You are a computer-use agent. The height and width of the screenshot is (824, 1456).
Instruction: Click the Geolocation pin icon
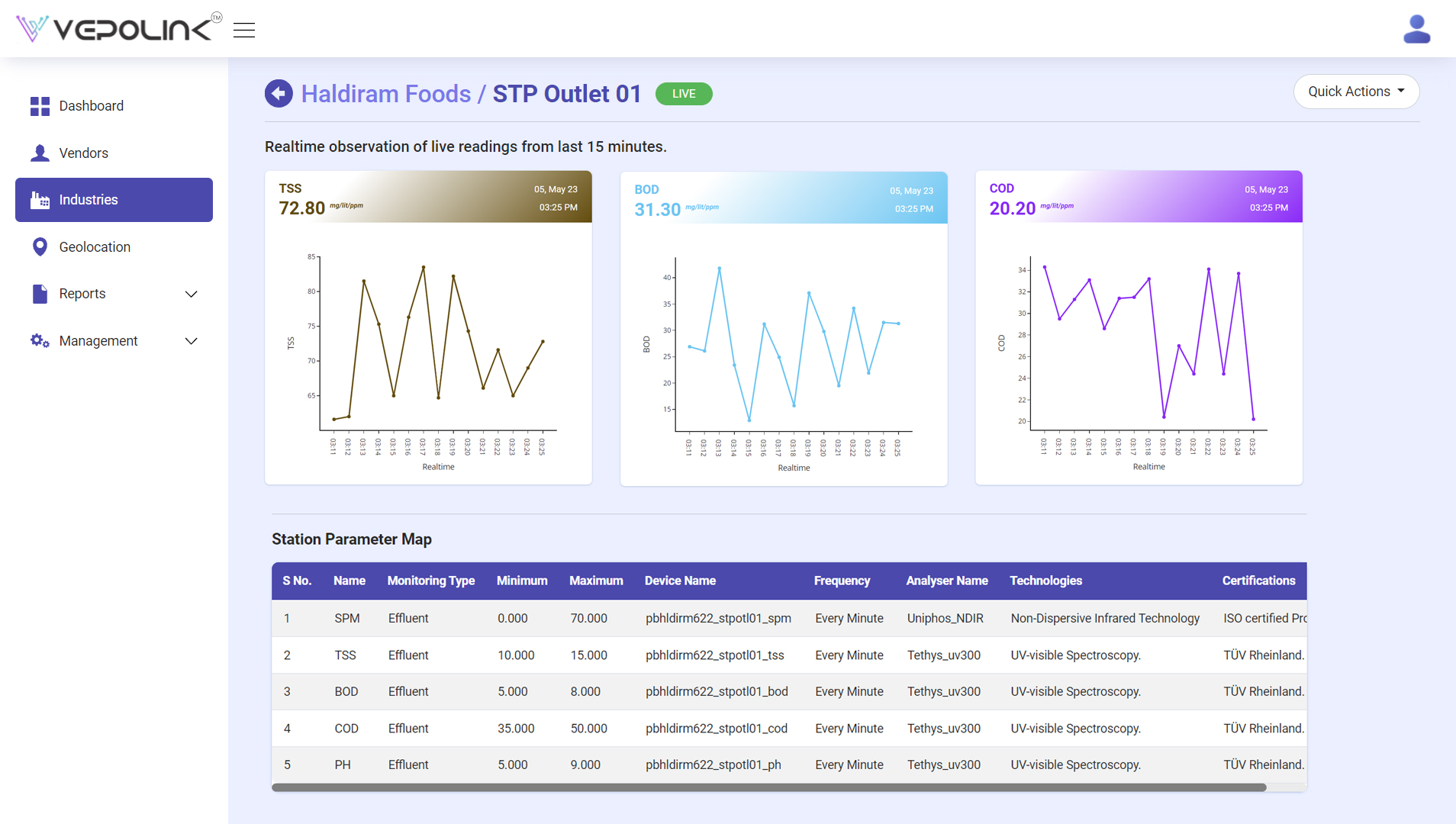pyautogui.click(x=40, y=247)
